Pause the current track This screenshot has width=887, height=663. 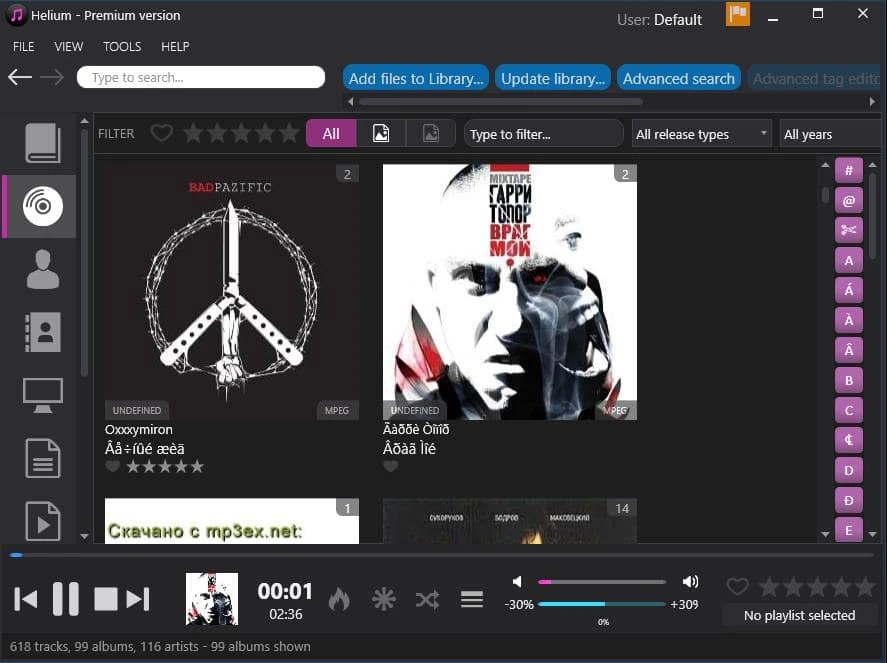tap(66, 599)
